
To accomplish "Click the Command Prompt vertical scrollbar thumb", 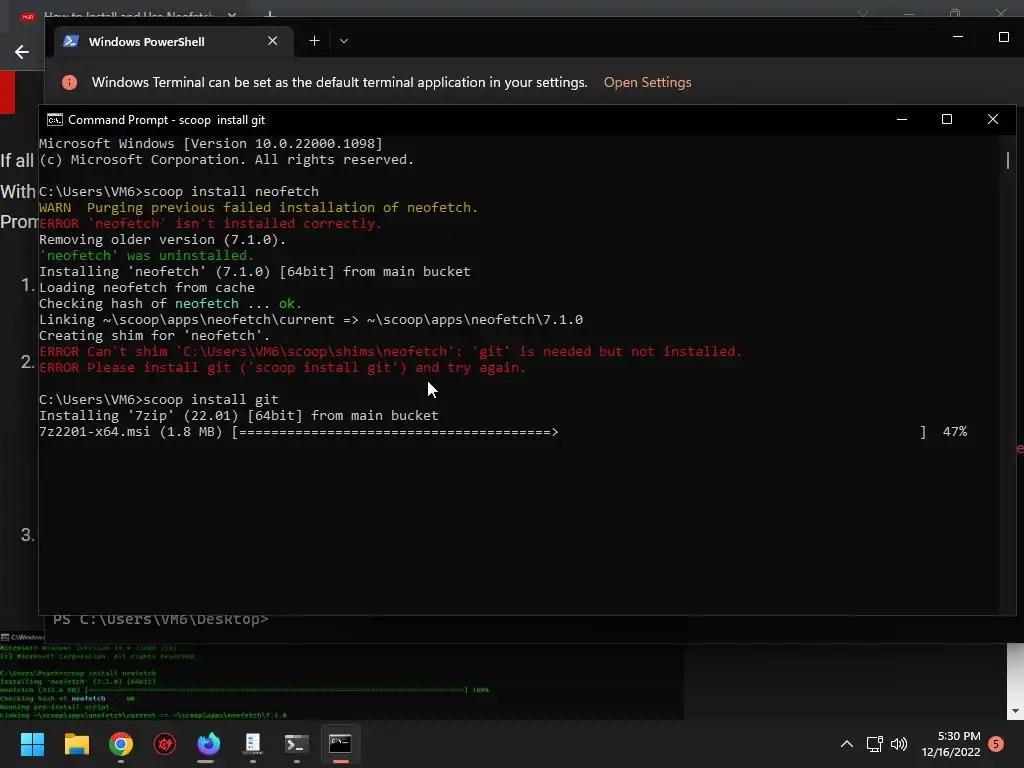I will click(x=1008, y=160).
